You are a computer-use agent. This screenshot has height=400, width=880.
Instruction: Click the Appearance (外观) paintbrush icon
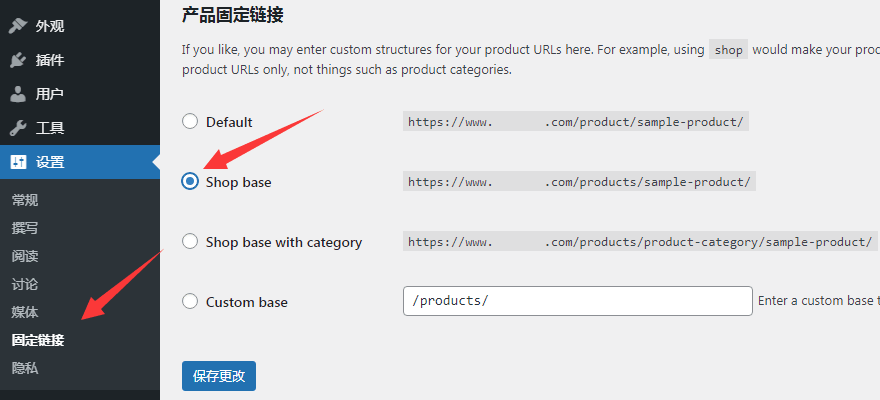[x=18, y=26]
